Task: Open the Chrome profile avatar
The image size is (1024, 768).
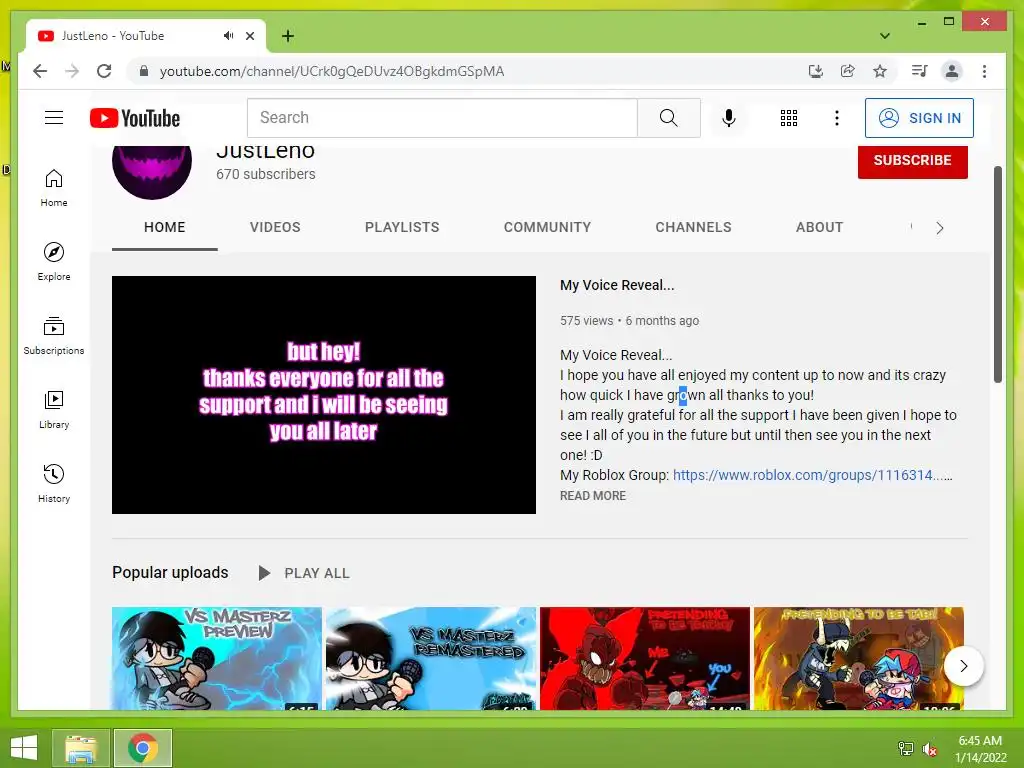Action: (x=952, y=71)
